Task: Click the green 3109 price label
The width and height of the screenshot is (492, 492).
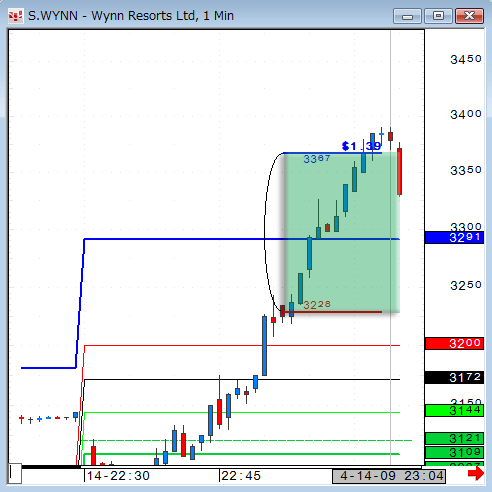Action: coord(454,452)
